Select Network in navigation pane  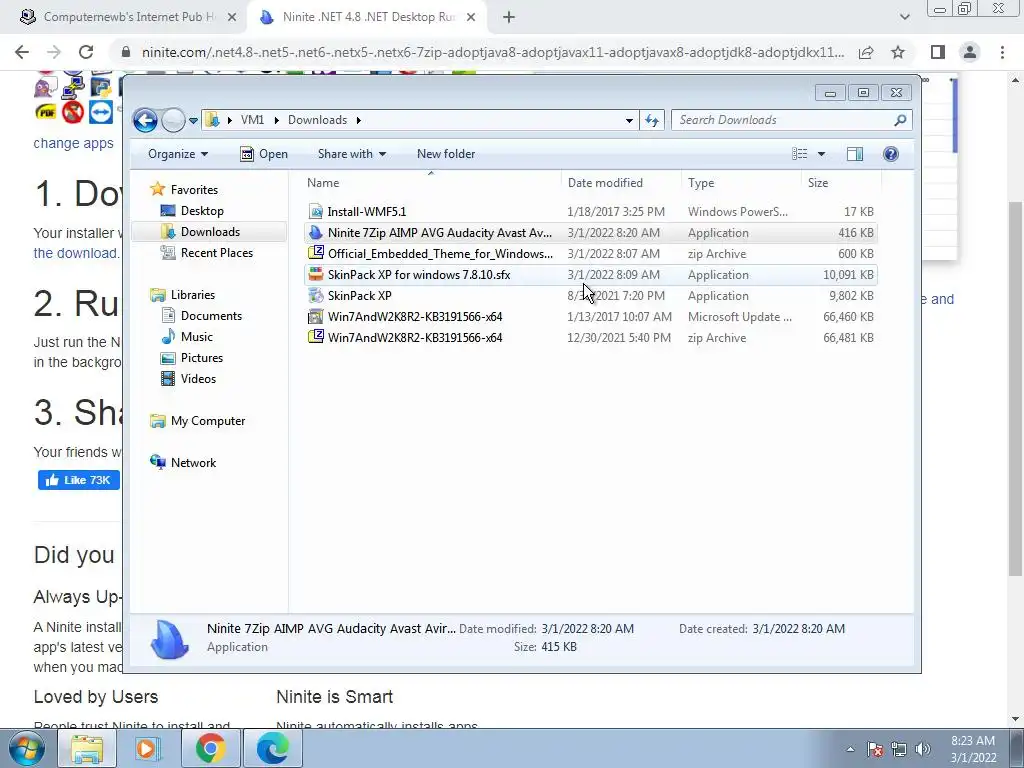point(193,463)
